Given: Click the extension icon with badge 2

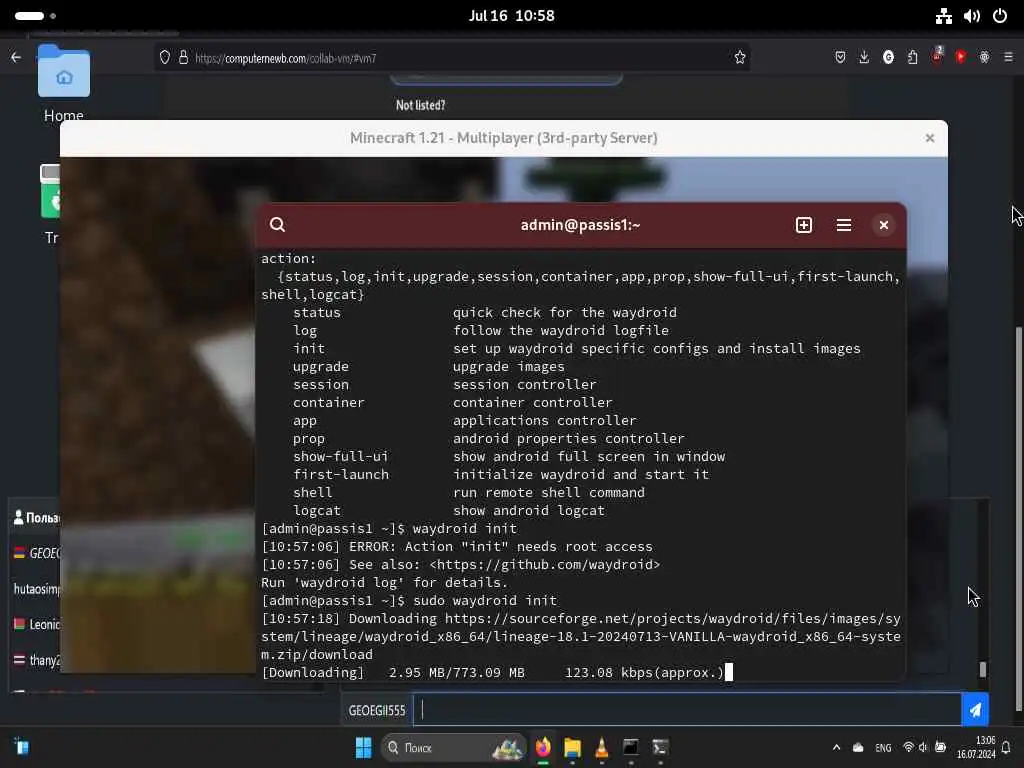Looking at the screenshot, I should coord(937,56).
